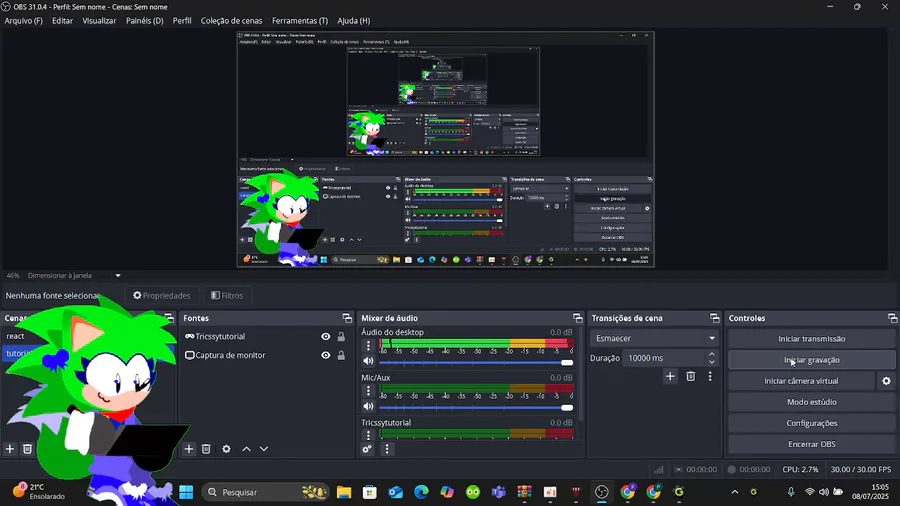The image size is (900, 506).
Task: Open Windows Start menu
Action: coord(187,492)
